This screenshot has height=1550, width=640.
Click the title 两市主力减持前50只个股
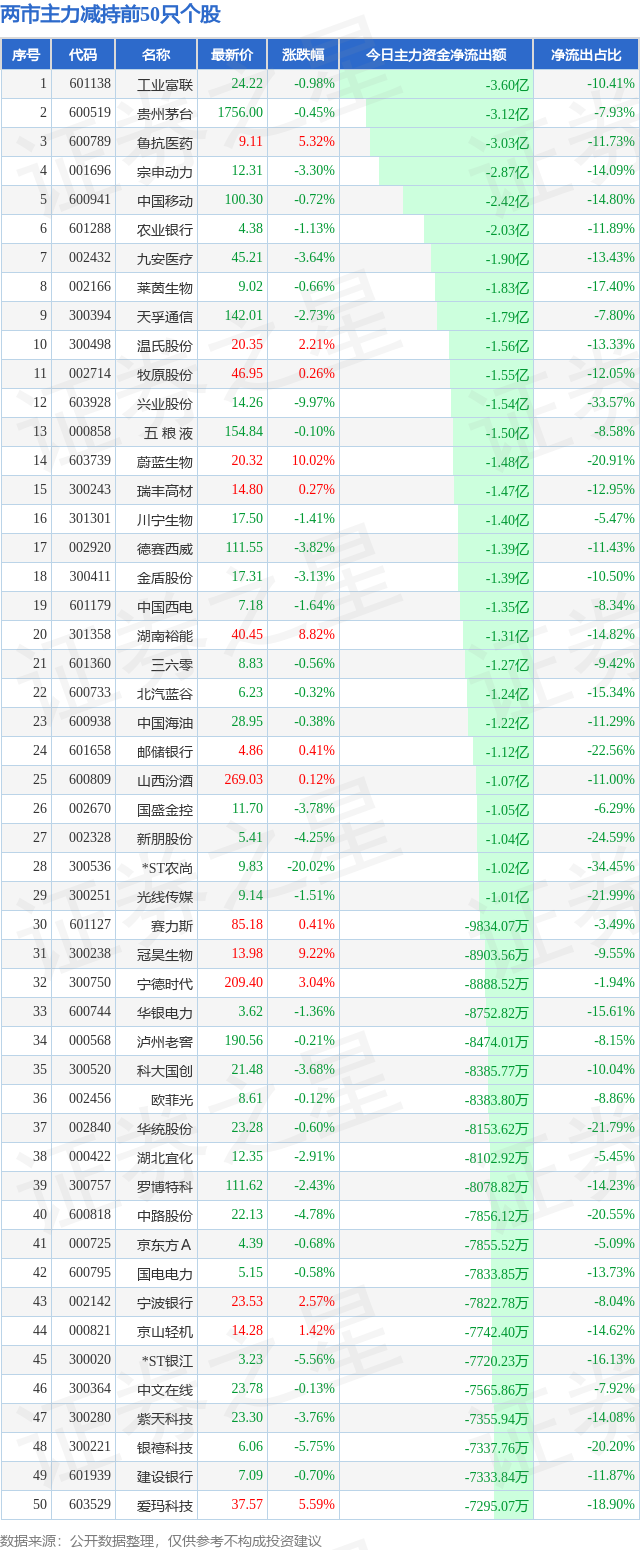[x=111, y=14]
